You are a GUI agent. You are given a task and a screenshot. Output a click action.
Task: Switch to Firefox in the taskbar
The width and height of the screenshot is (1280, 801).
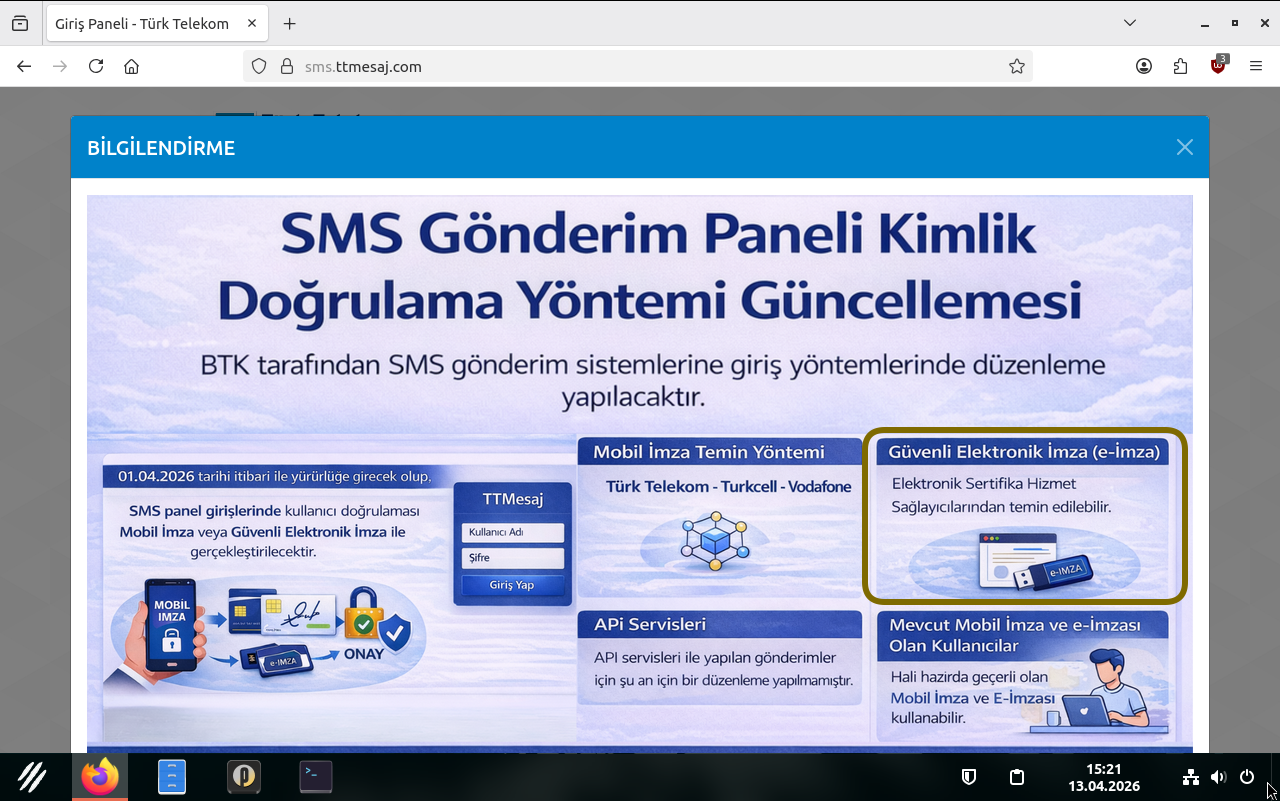(100, 777)
